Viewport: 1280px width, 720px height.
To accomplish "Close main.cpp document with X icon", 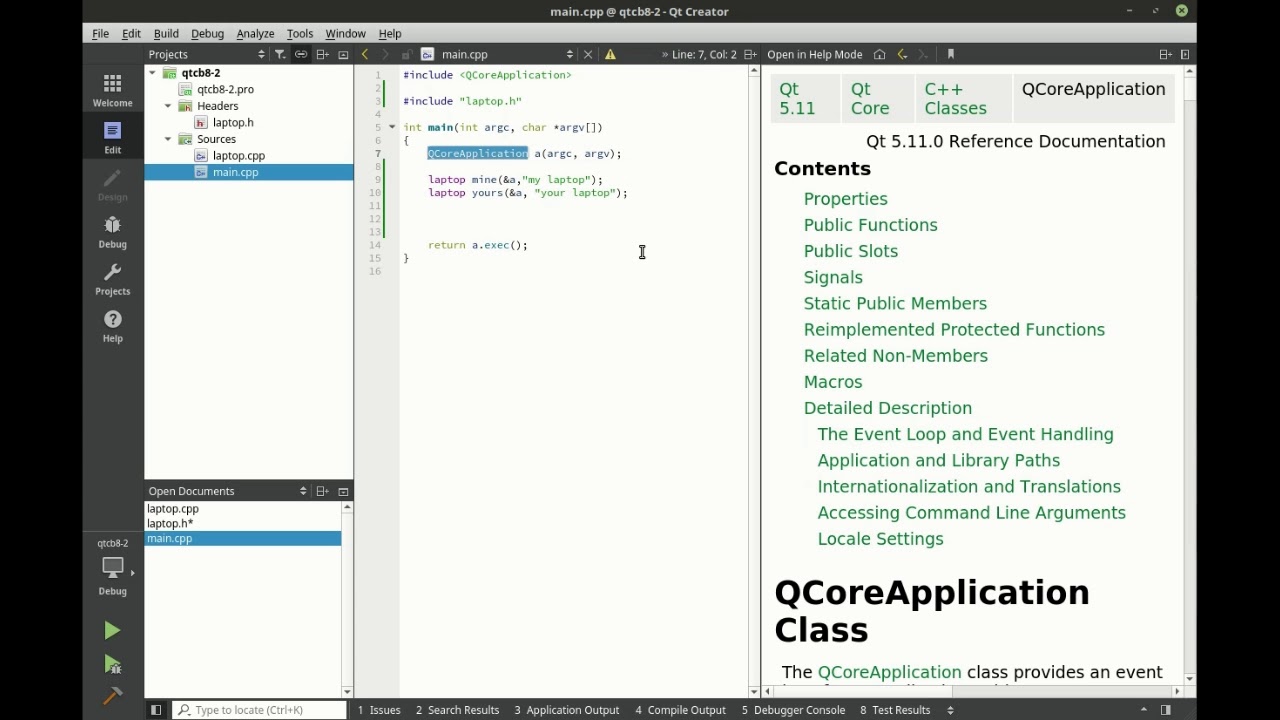I will click(588, 54).
